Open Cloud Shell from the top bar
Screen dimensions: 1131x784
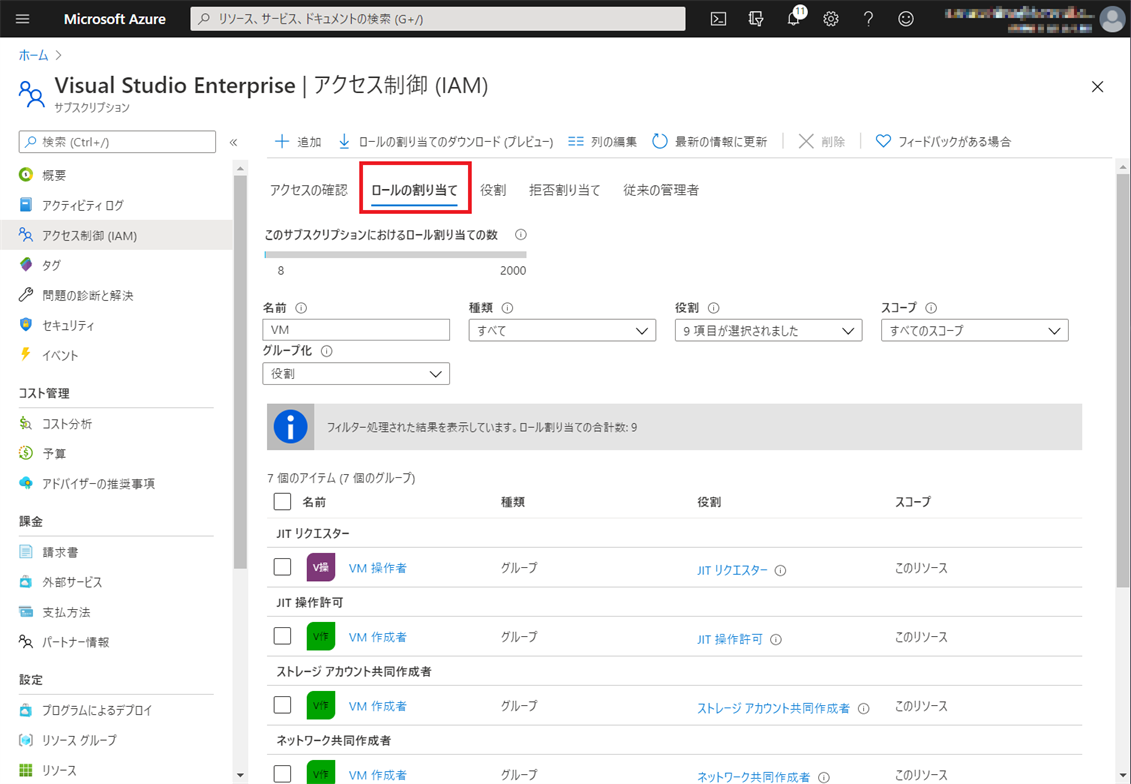(x=718, y=19)
